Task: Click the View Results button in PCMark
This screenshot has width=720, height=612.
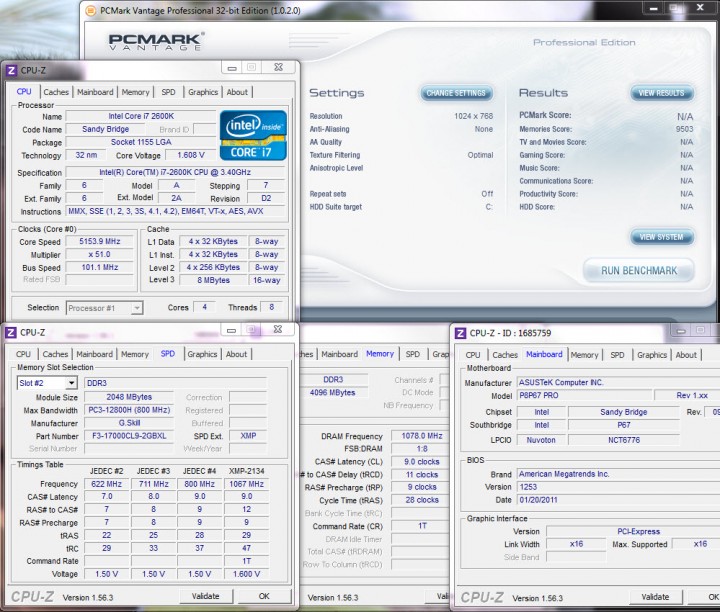Action: click(x=661, y=93)
